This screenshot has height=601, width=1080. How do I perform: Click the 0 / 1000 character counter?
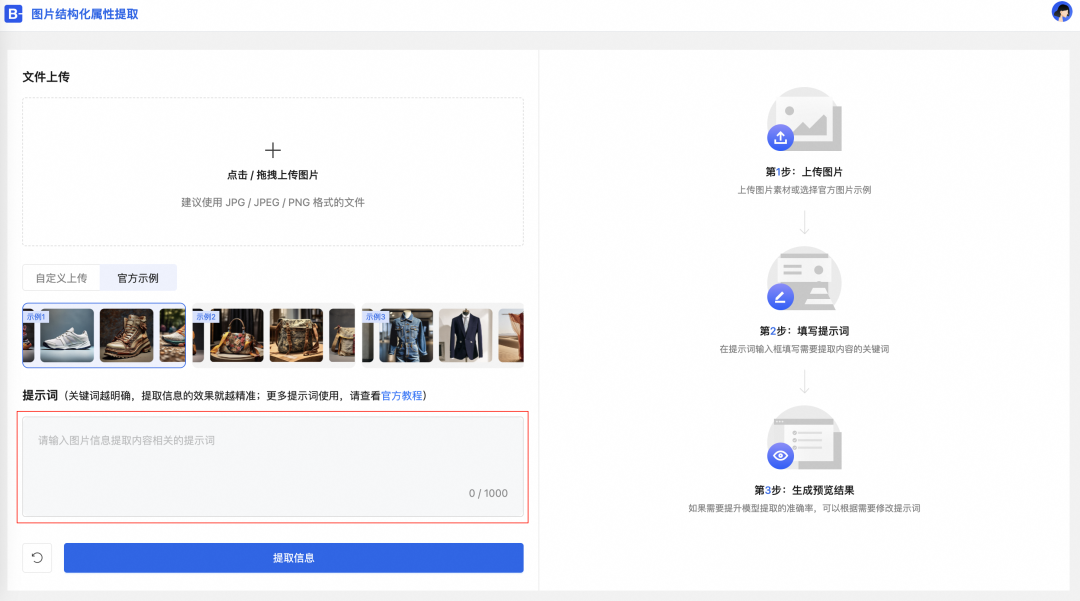pyautogui.click(x=488, y=493)
